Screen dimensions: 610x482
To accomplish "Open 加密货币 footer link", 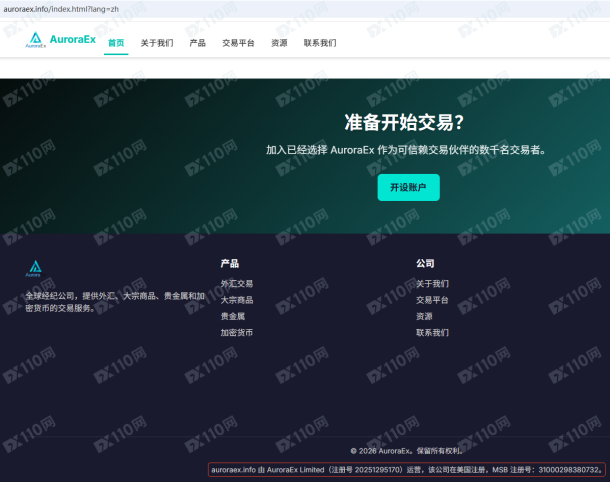I will 237,333.
